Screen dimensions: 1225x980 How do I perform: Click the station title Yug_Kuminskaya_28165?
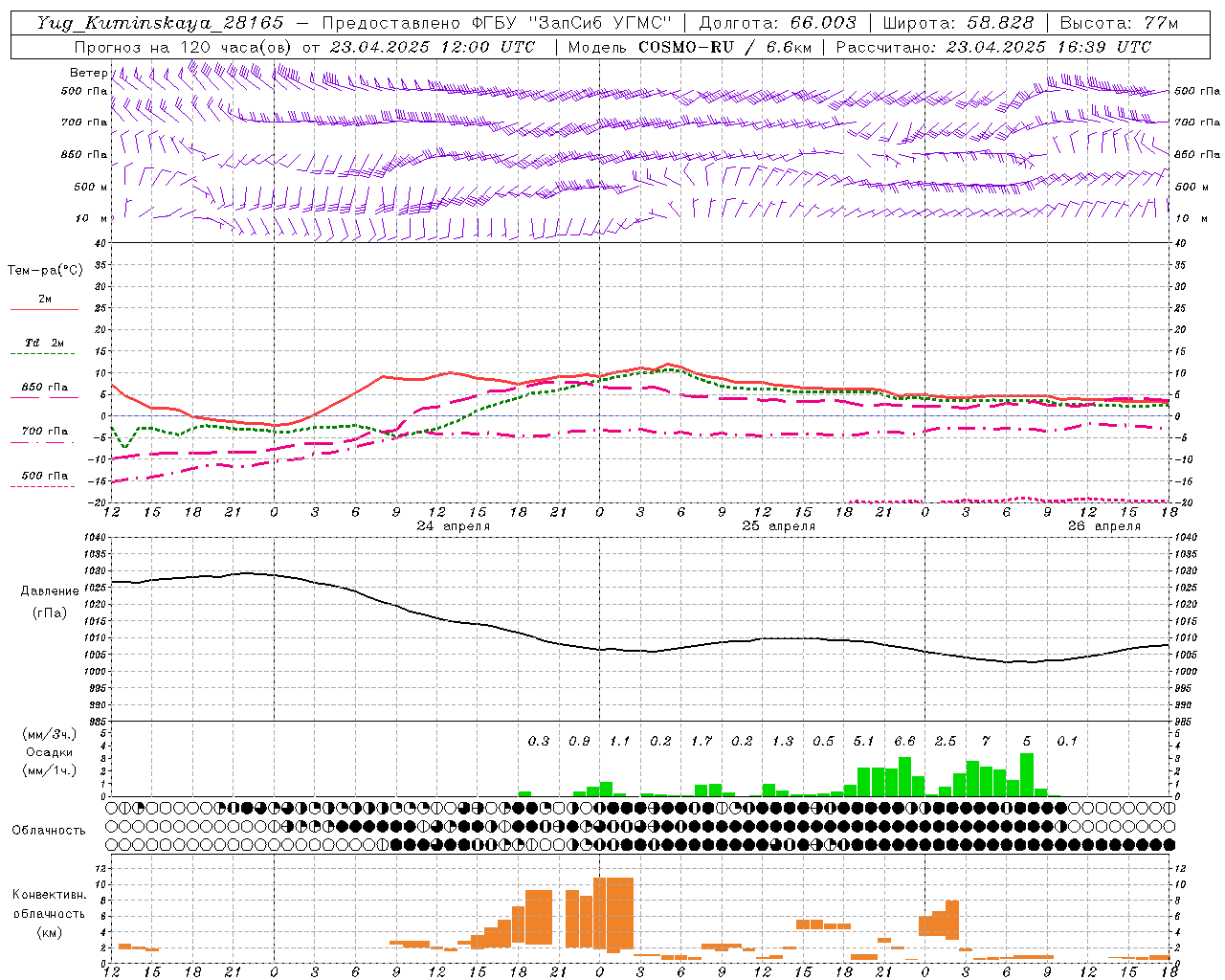[x=160, y=23]
